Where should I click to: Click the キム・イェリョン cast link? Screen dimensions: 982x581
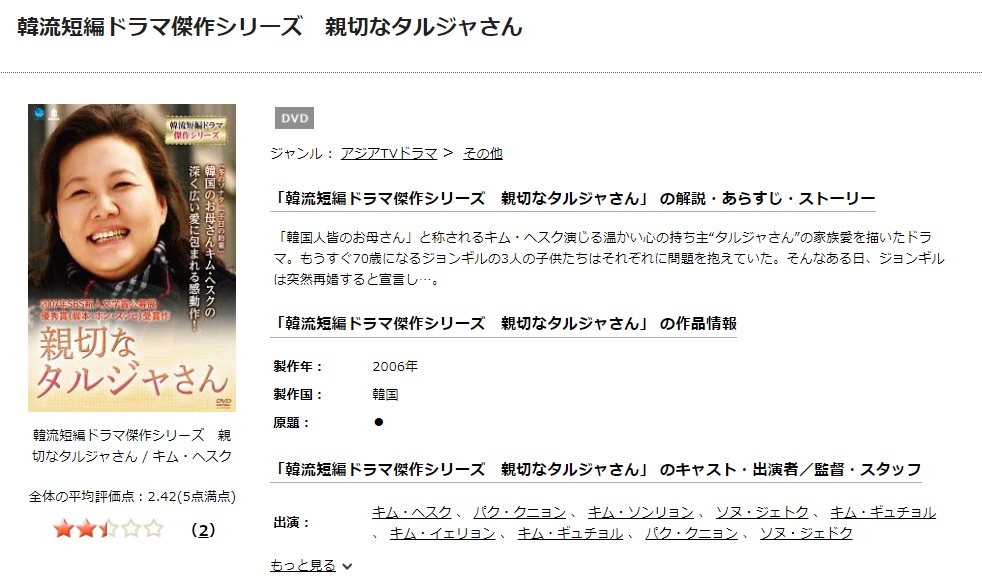pos(443,533)
